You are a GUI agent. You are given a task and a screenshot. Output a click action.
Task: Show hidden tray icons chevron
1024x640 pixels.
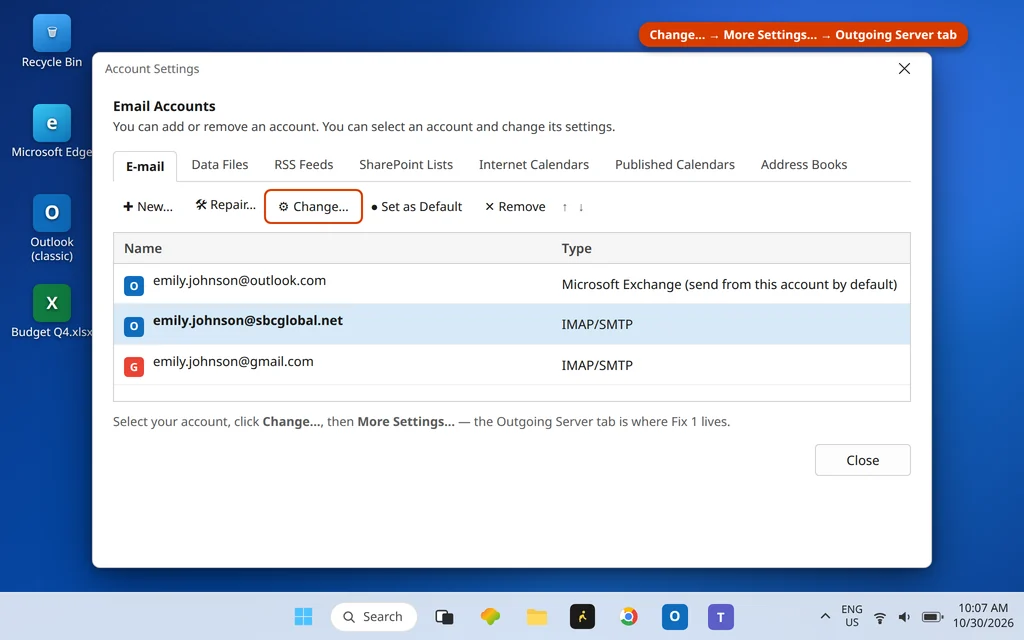tap(825, 616)
